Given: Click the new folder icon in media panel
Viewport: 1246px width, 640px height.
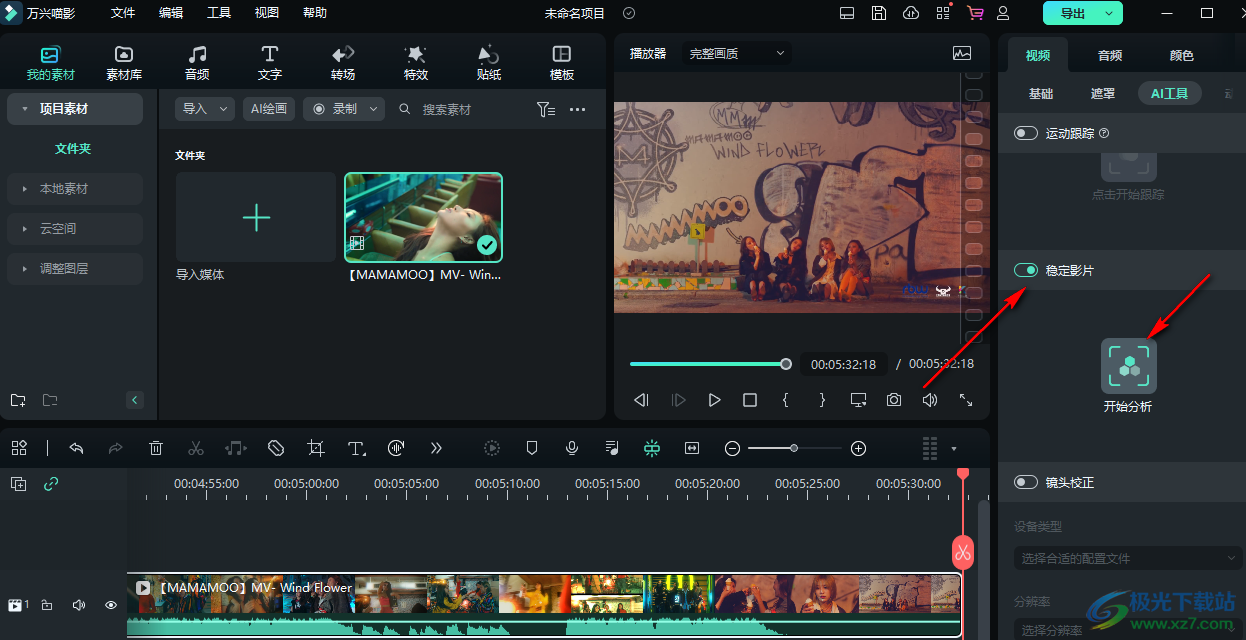Looking at the screenshot, I should tap(18, 400).
